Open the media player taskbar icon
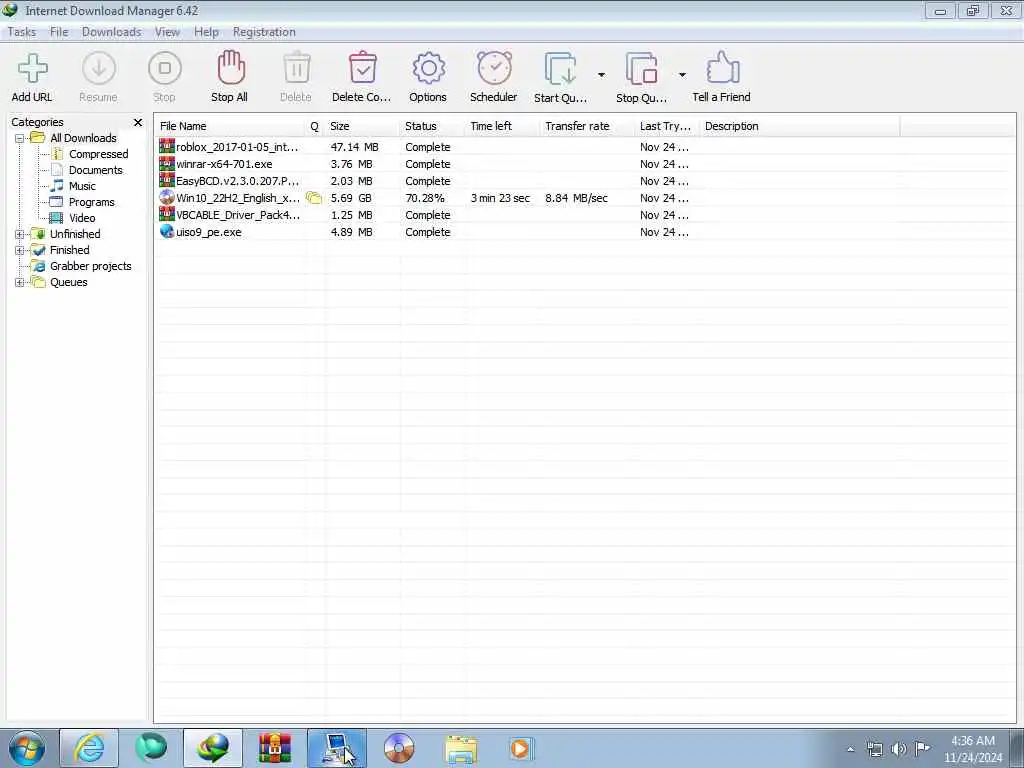 pos(522,748)
